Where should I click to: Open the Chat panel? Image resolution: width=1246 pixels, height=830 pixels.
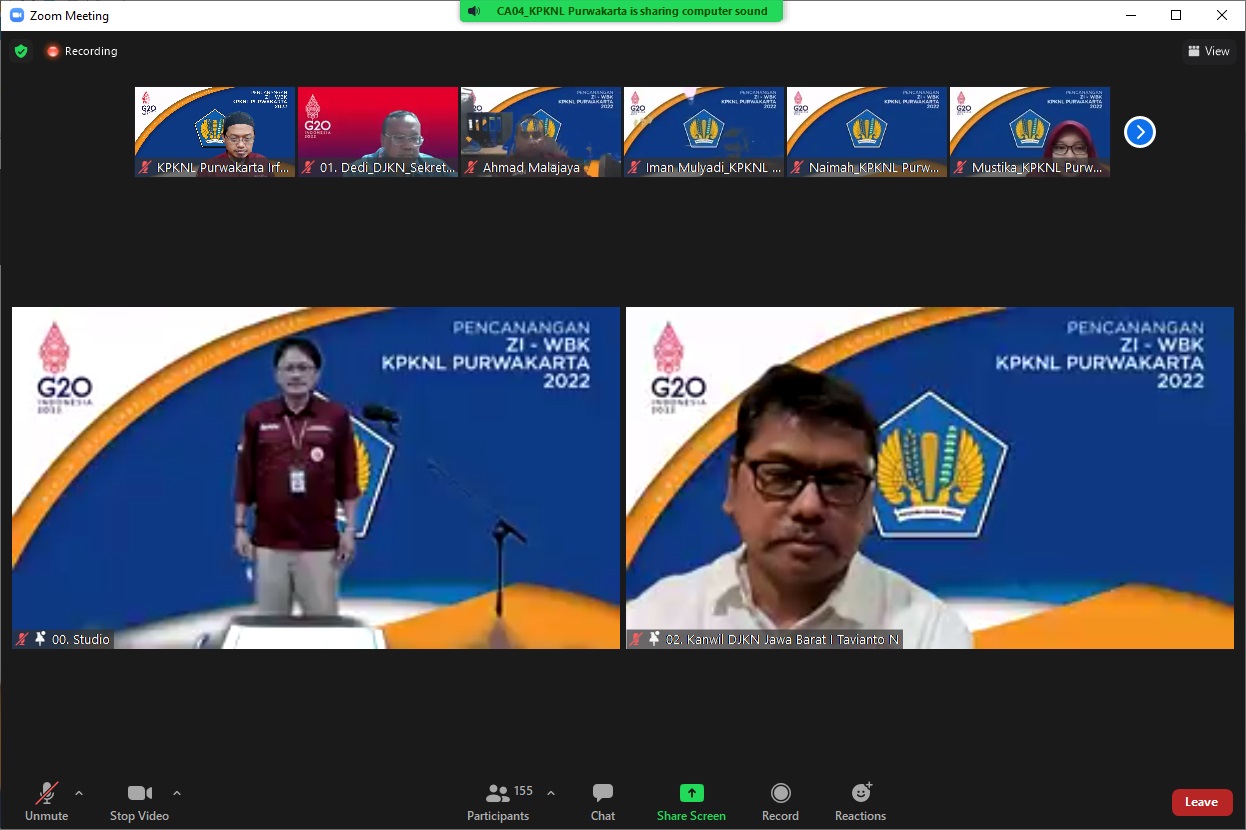pyautogui.click(x=602, y=801)
